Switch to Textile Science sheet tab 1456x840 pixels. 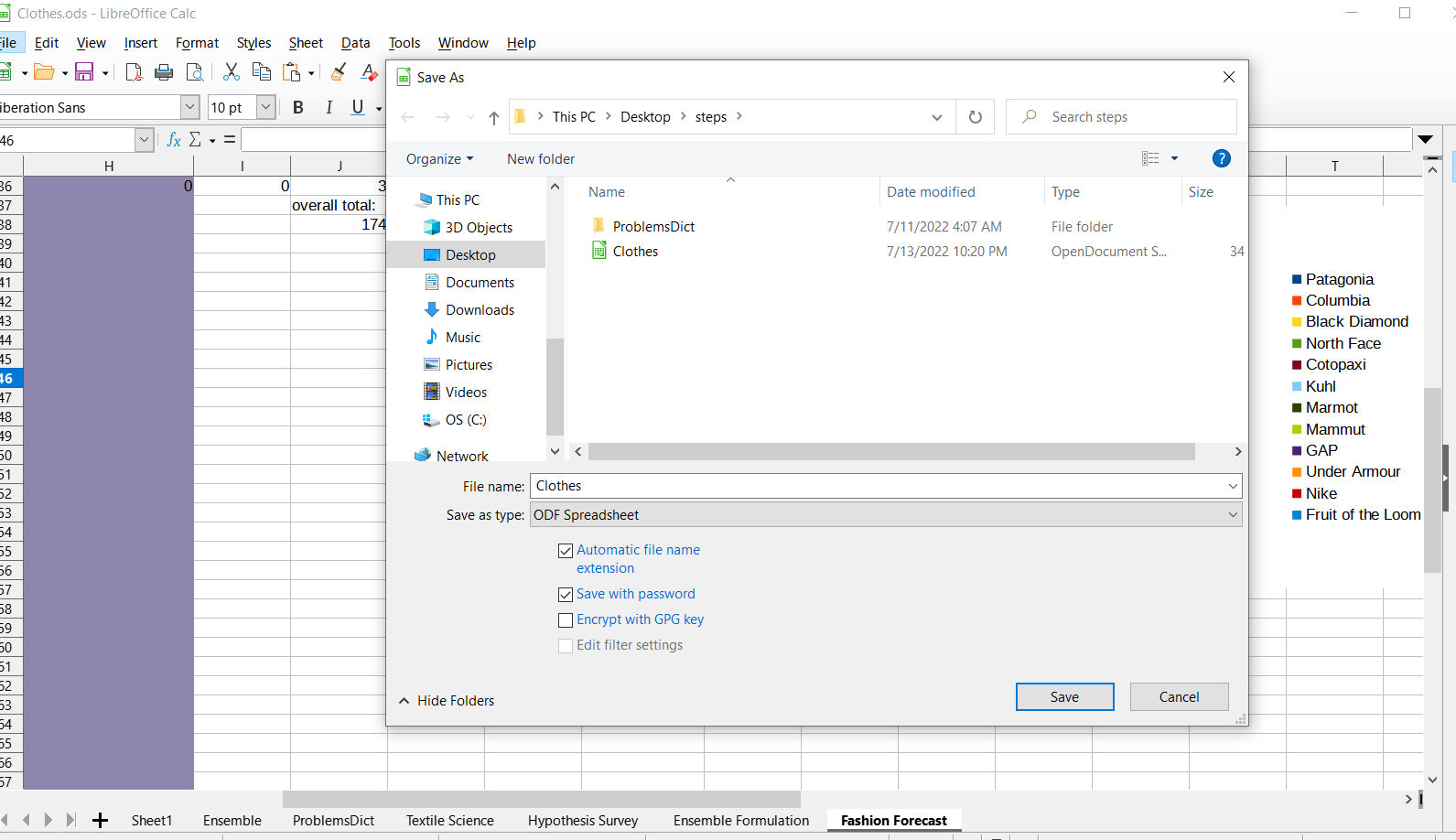click(x=450, y=821)
